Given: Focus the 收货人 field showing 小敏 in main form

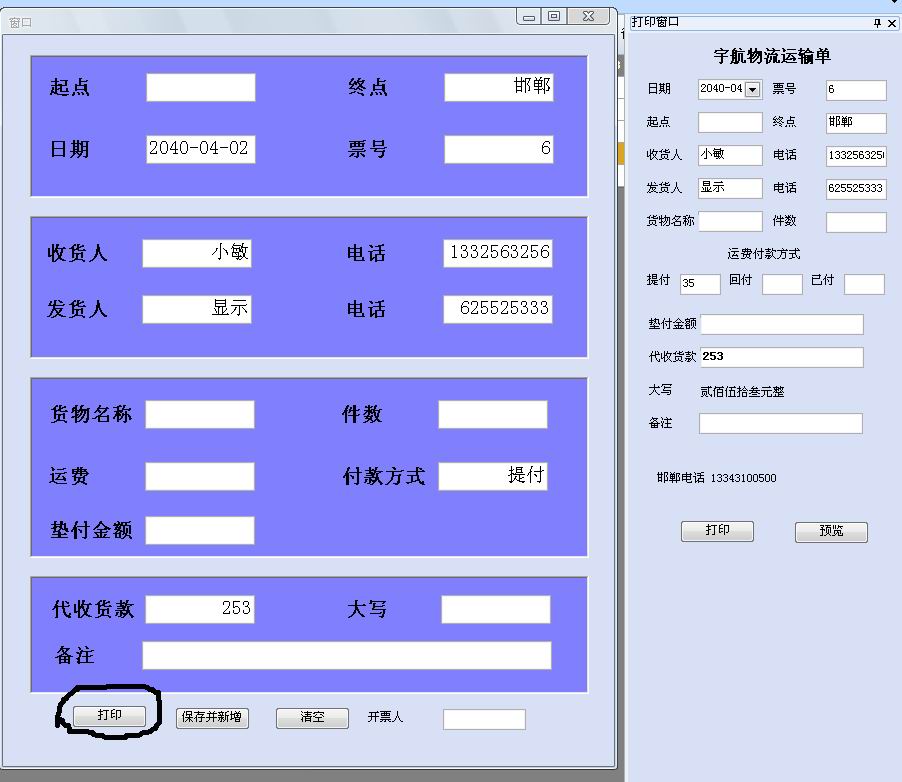Looking at the screenshot, I should click(x=197, y=253).
